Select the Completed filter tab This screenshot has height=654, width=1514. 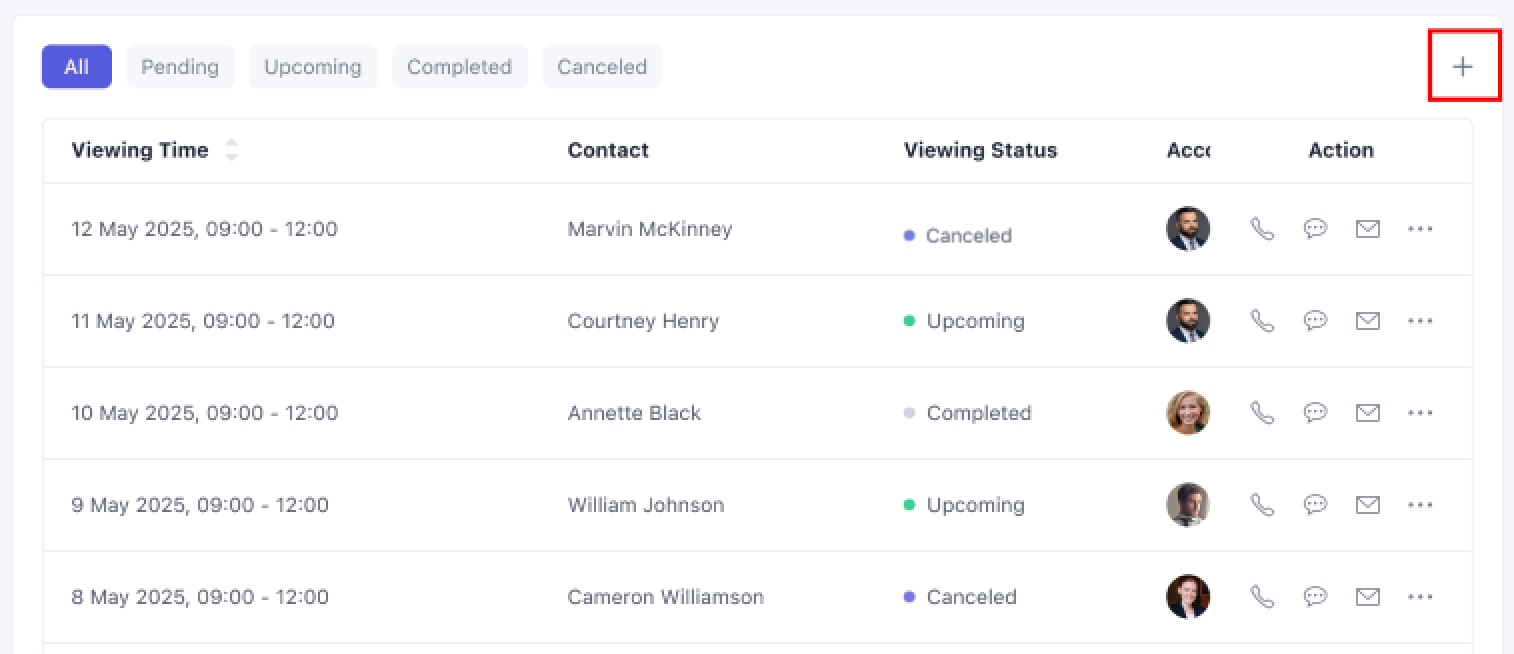pyautogui.click(x=459, y=67)
